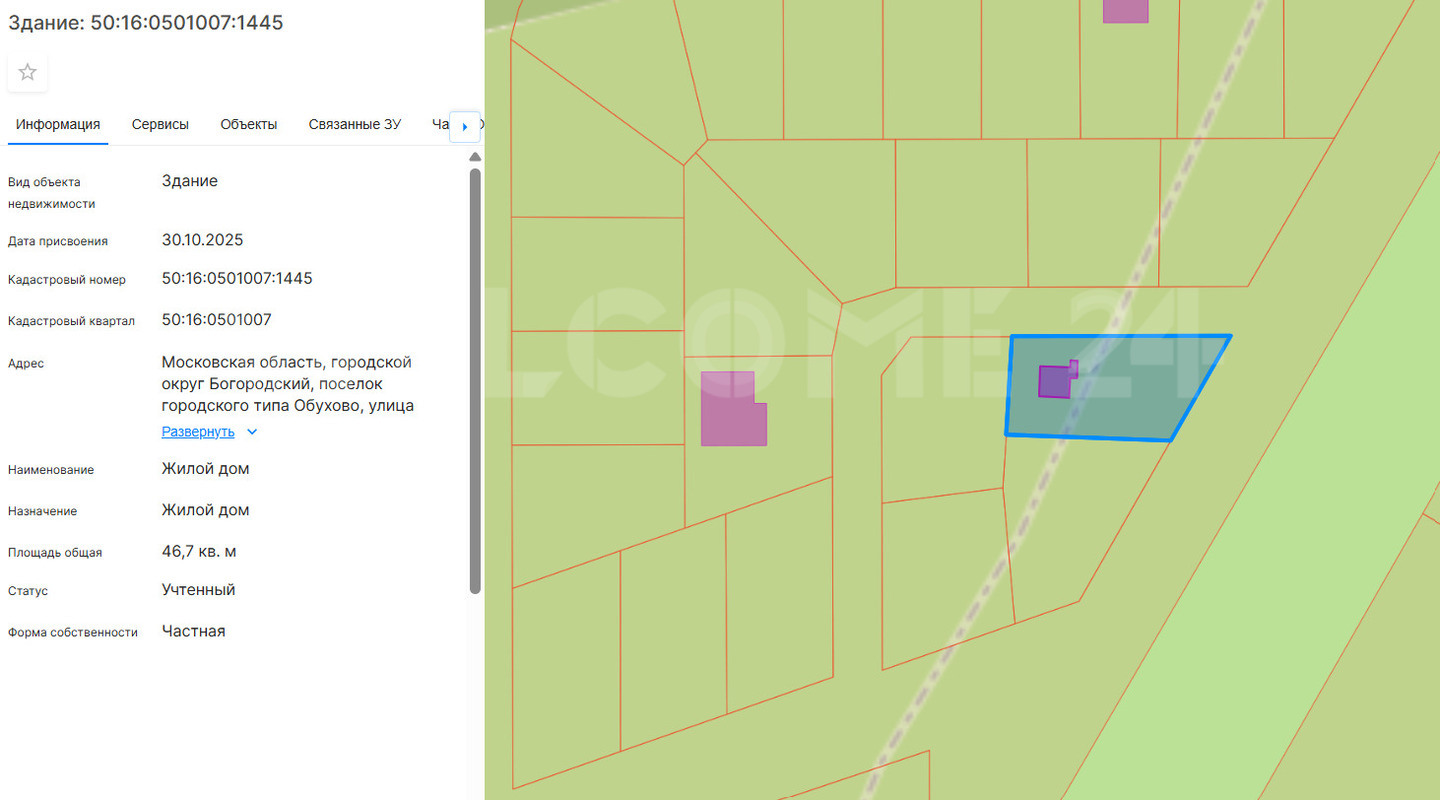The height and width of the screenshot is (800, 1440).
Task: Switch to the Сервисы tab
Action: [160, 125]
